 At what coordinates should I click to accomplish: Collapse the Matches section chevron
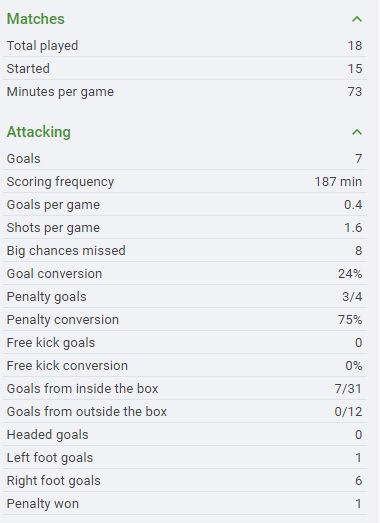point(357,19)
